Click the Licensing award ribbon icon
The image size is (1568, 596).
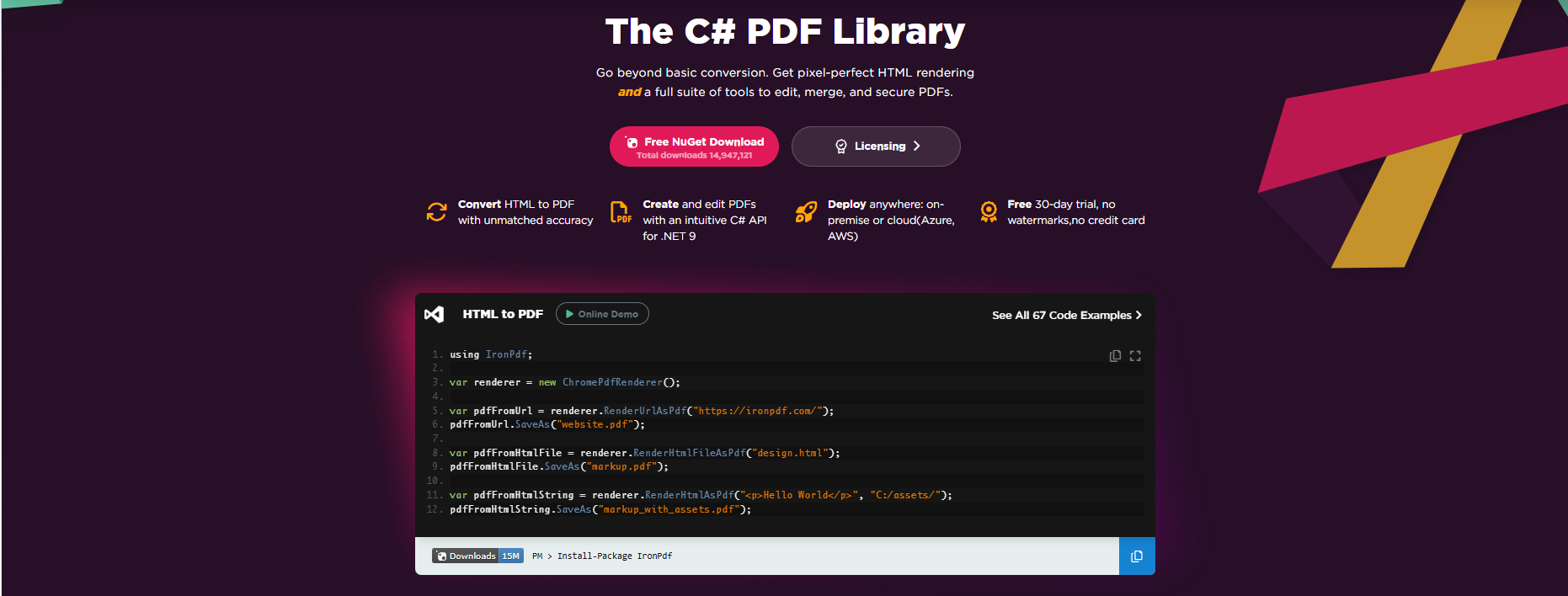(x=840, y=146)
